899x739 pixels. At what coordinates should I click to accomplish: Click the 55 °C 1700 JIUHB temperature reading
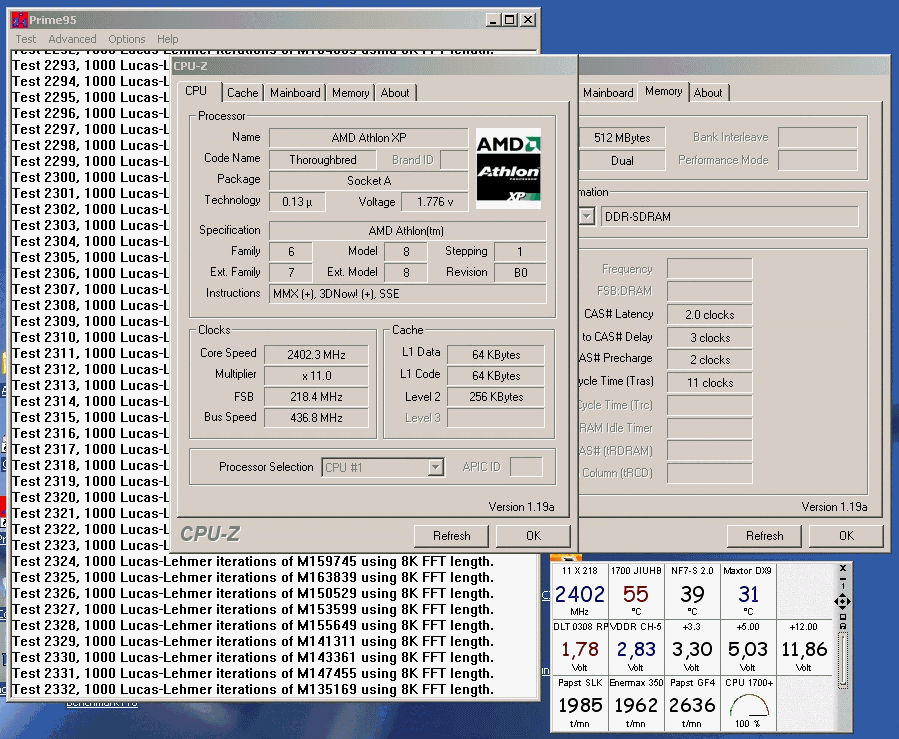point(635,595)
